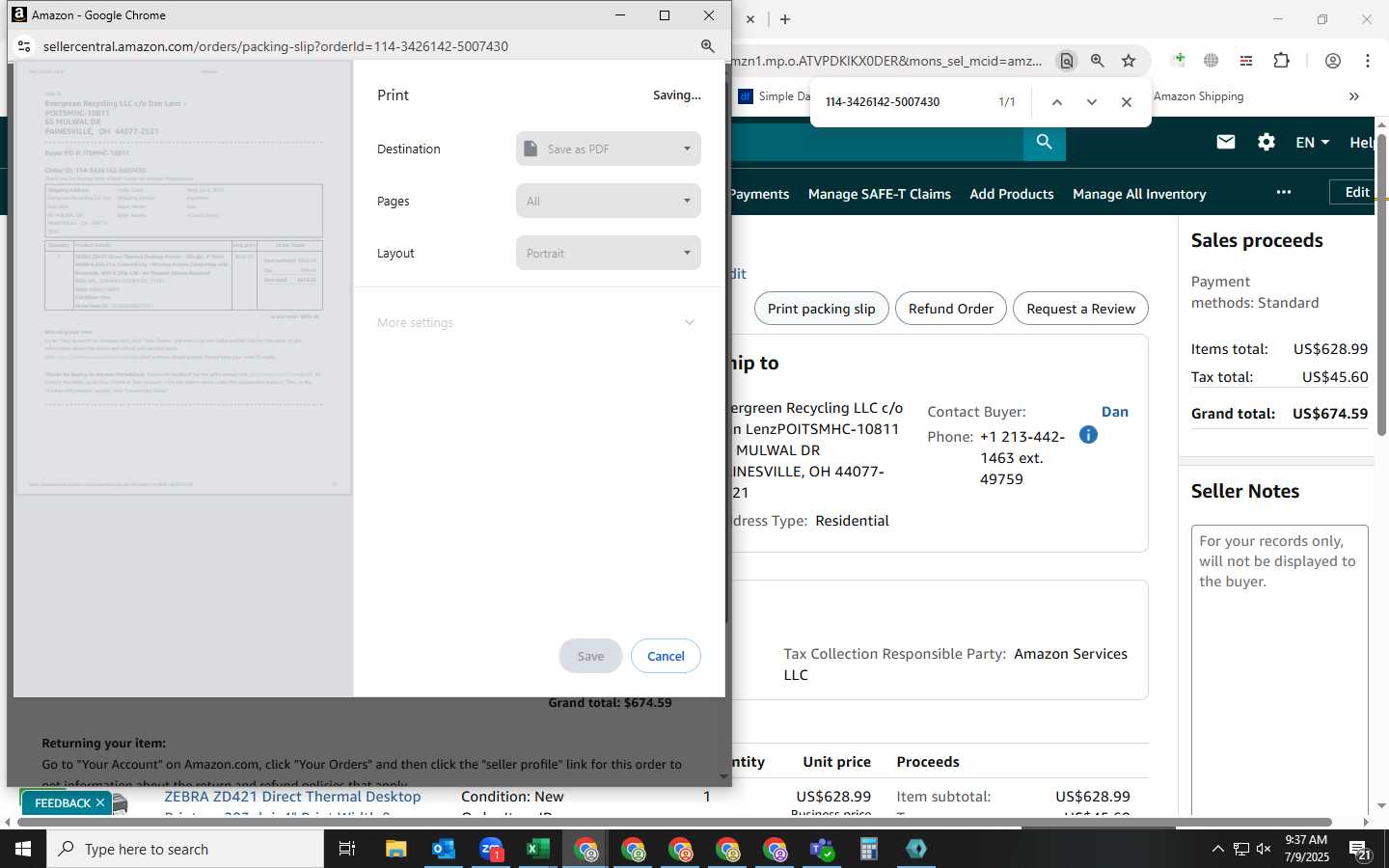
Task: Open Manage SAFE-T Claims menu item
Action: point(880,194)
